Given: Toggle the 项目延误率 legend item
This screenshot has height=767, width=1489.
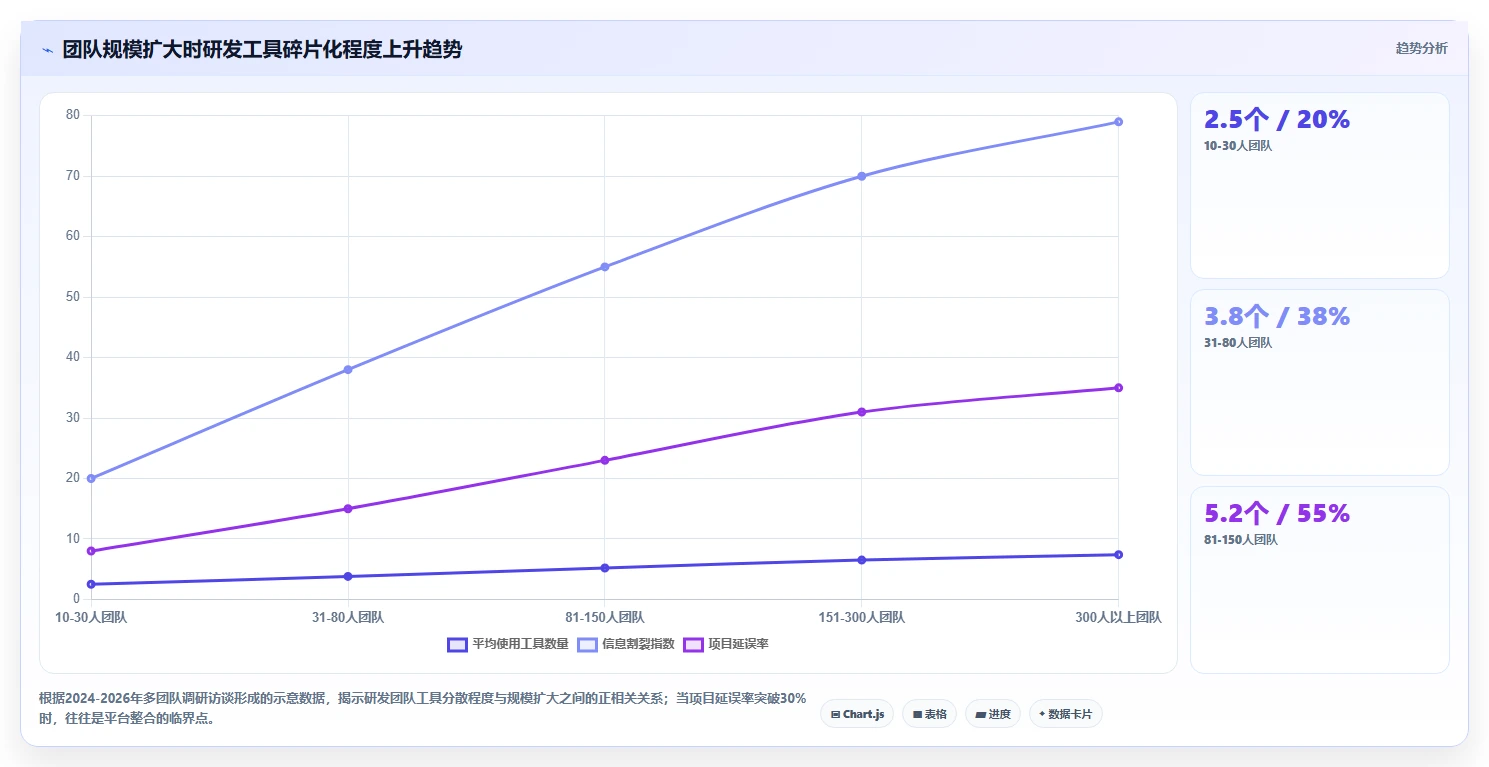Looking at the screenshot, I should tap(726, 644).
